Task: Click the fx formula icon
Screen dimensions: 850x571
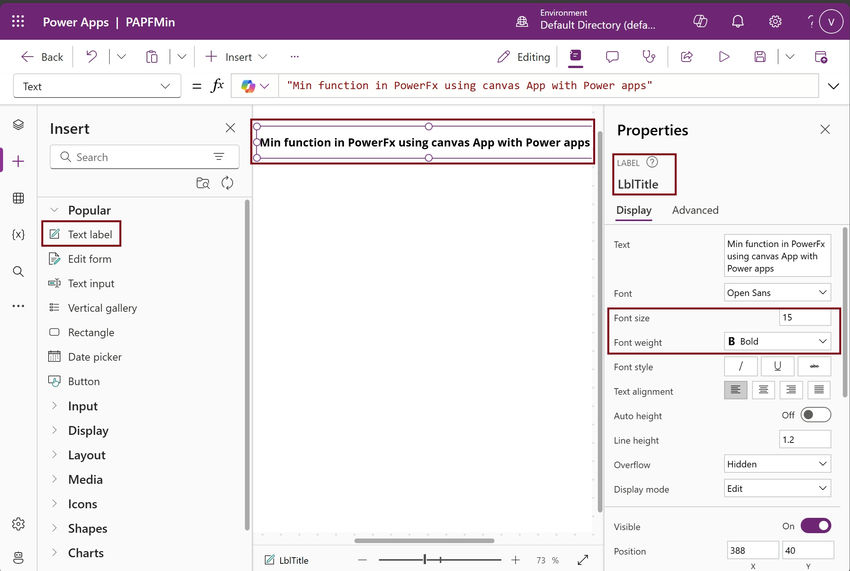Action: point(217,86)
